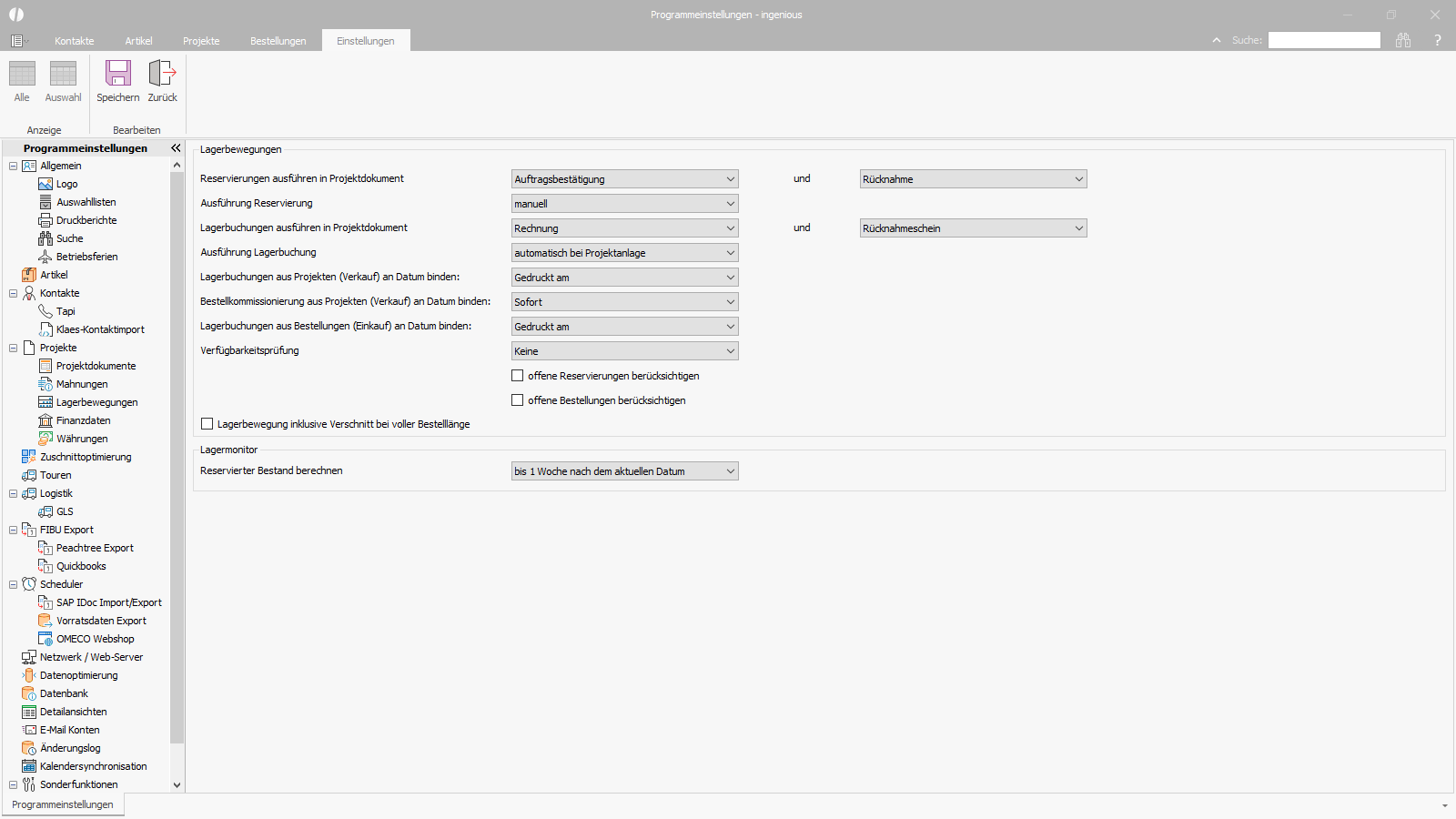
Task: Switch to the Bestellungen ribbon tab
Action: [278, 41]
